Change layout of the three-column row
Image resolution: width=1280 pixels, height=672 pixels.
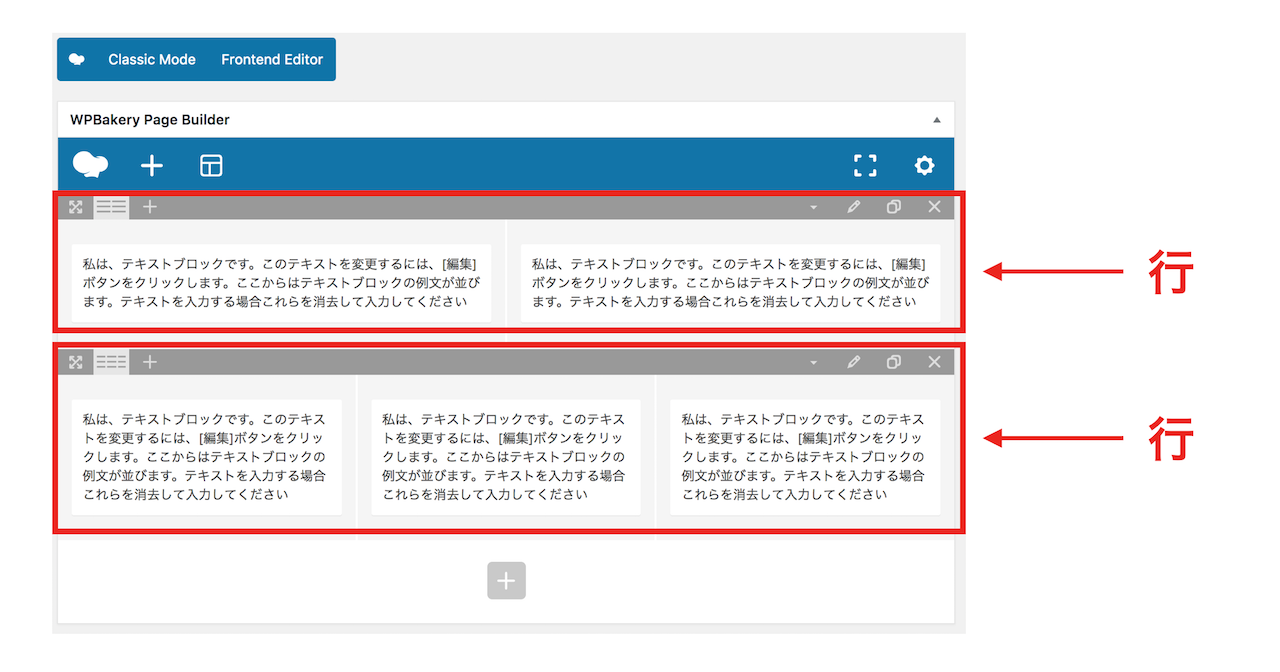112,362
